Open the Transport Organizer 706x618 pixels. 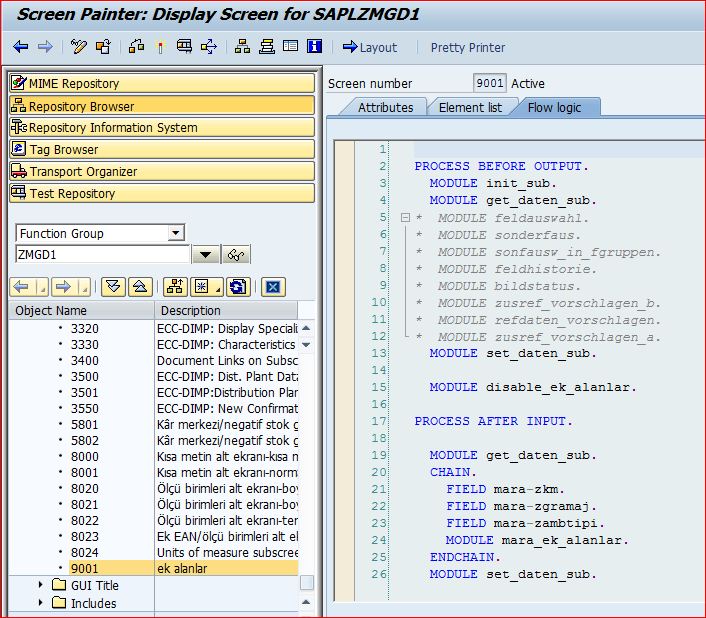(x=162, y=171)
